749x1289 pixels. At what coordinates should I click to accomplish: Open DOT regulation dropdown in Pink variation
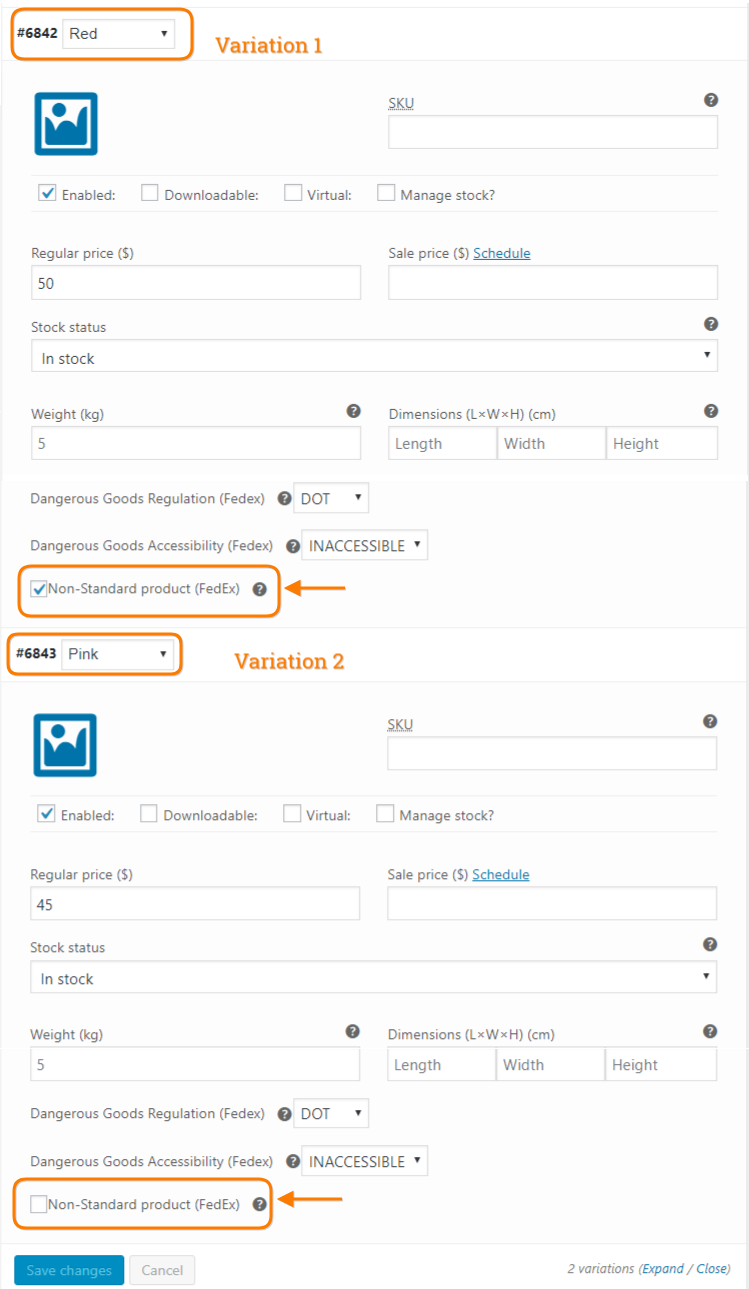click(x=331, y=1113)
